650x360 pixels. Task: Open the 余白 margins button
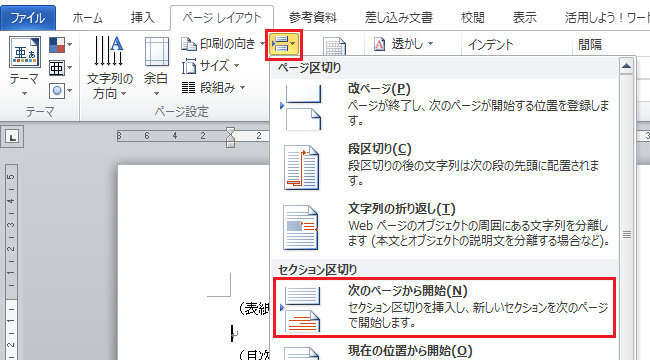click(156, 66)
